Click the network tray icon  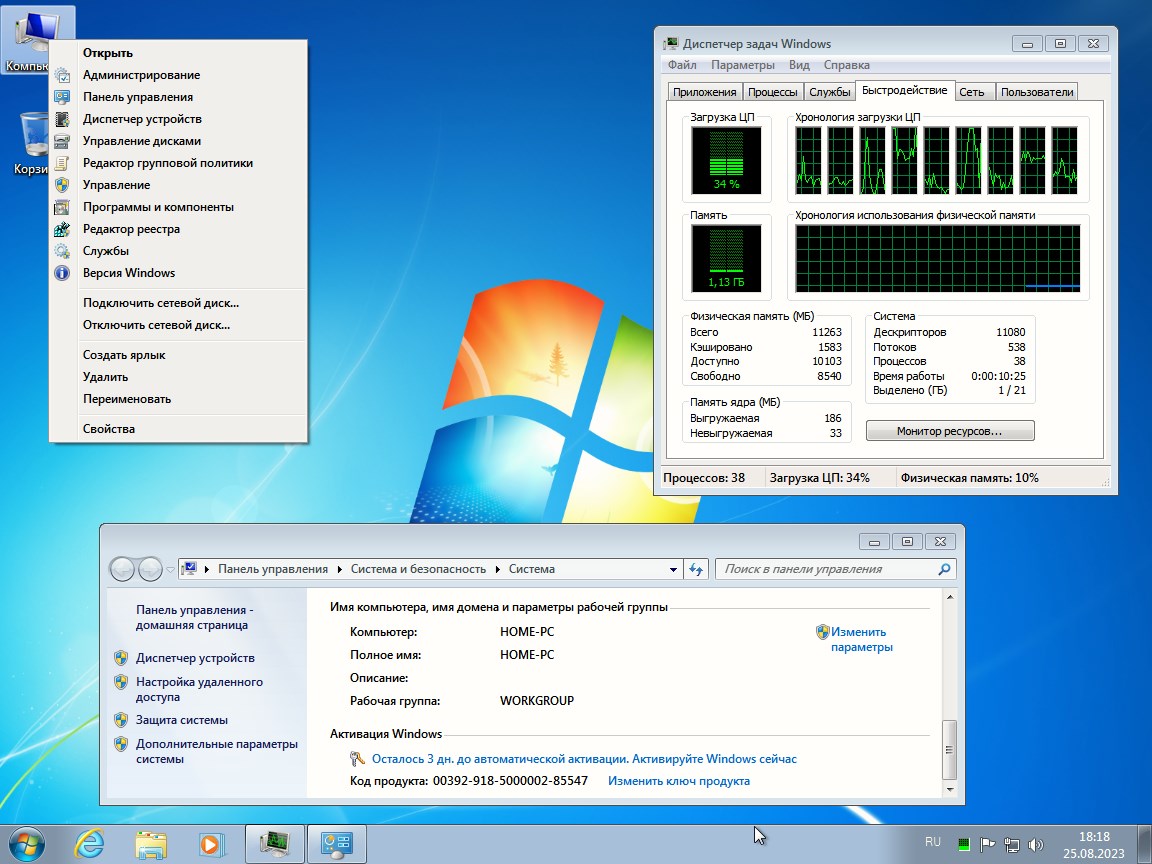click(x=1012, y=844)
